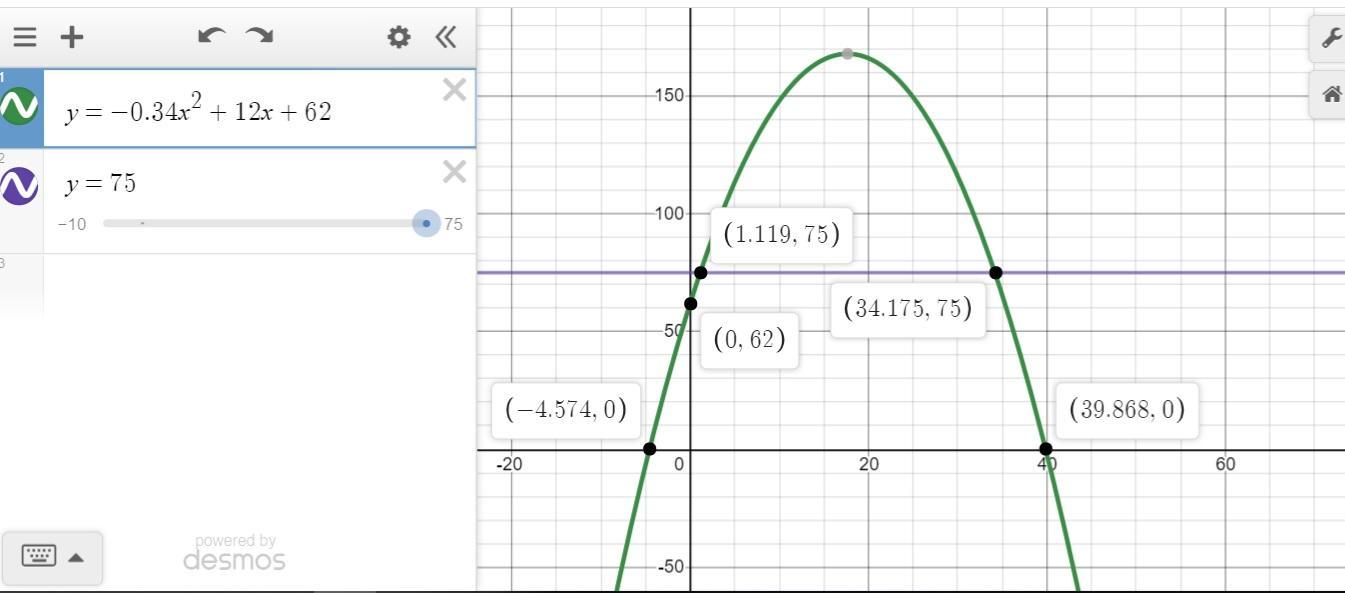The image size is (1345, 593).
Task: Click the (-4.574, 0) coordinate label
Action: 566,409
